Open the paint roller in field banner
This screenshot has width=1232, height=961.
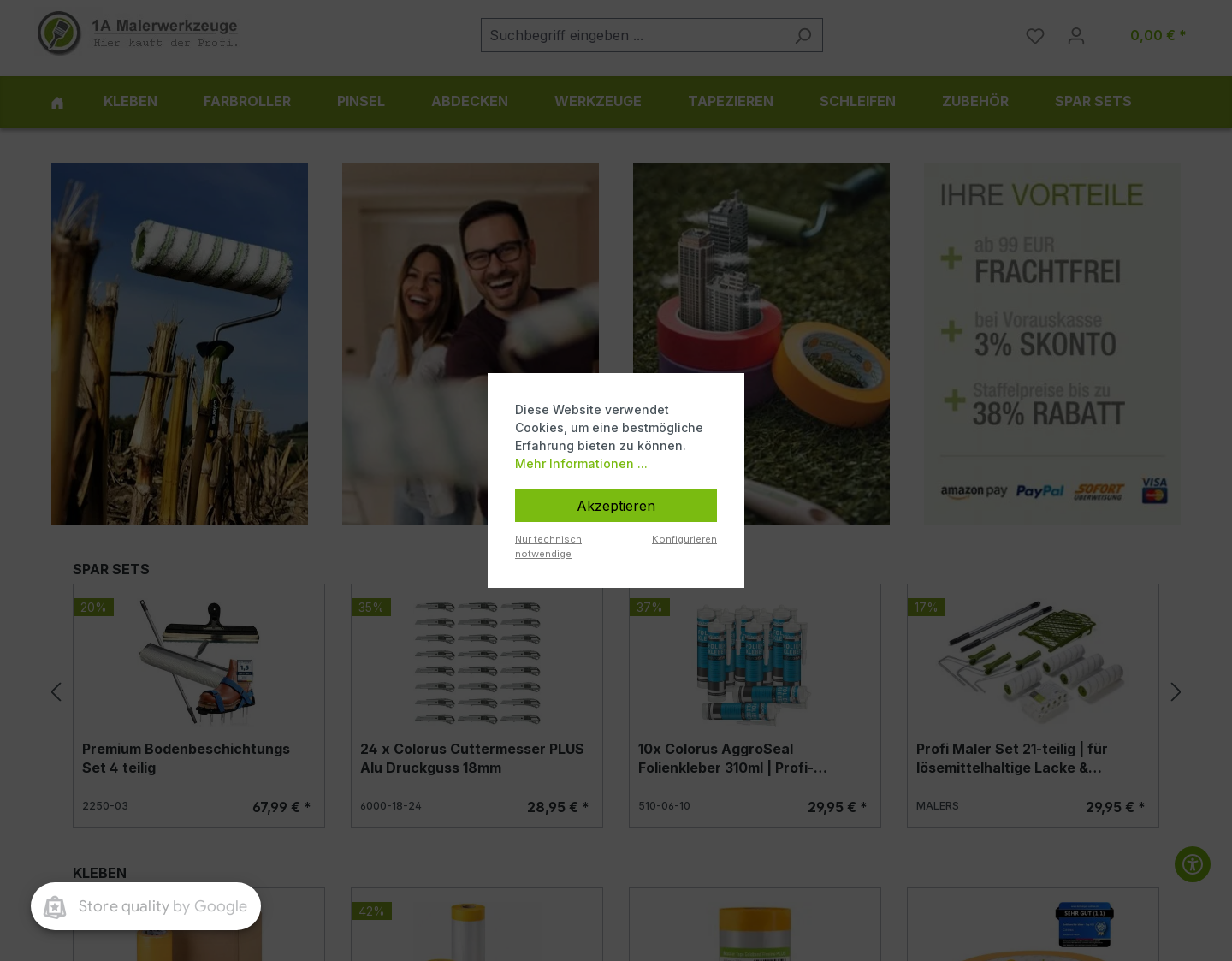[x=180, y=343]
